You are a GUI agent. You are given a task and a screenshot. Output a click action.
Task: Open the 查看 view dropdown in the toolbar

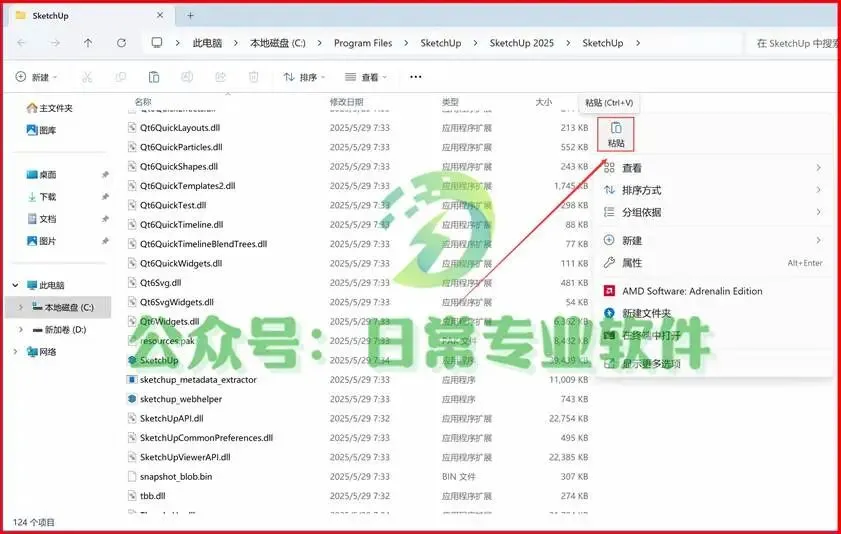pyautogui.click(x=366, y=77)
